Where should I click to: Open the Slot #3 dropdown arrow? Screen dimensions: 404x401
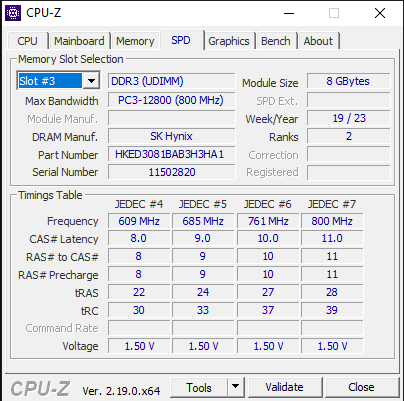tap(91, 81)
